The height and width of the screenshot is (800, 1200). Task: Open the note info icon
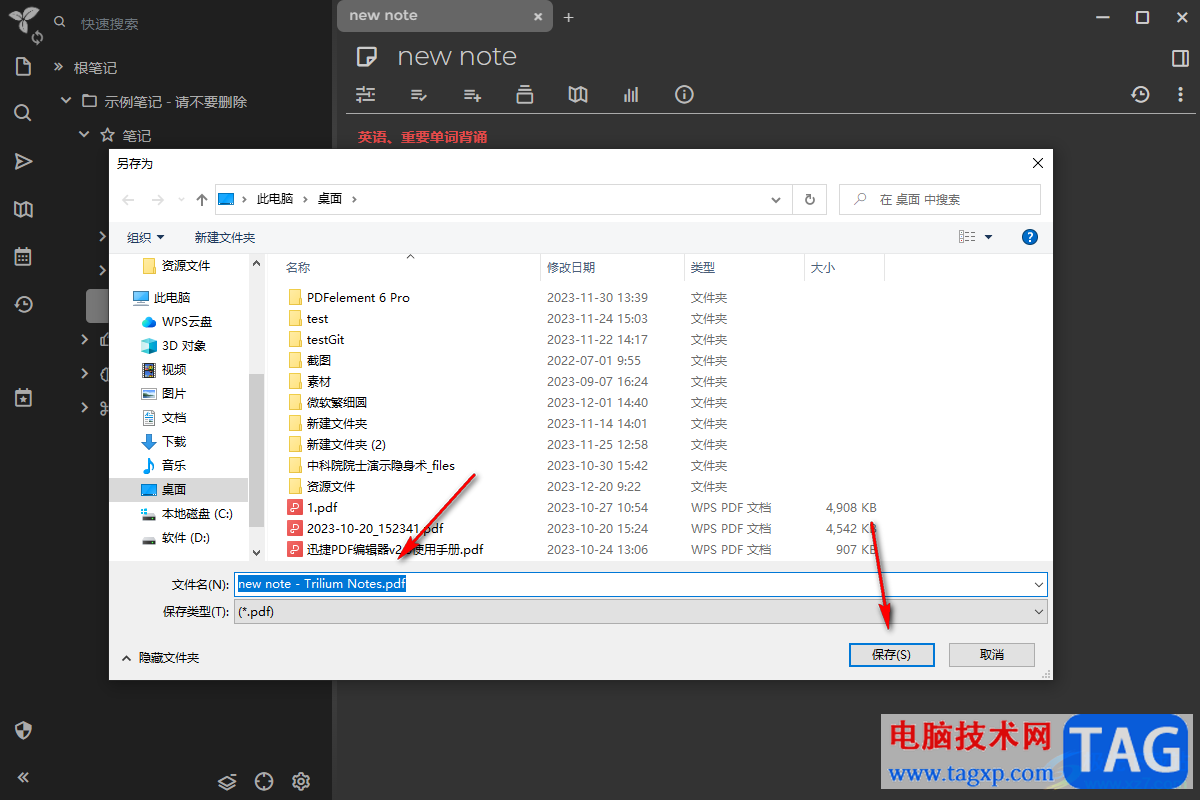point(684,94)
